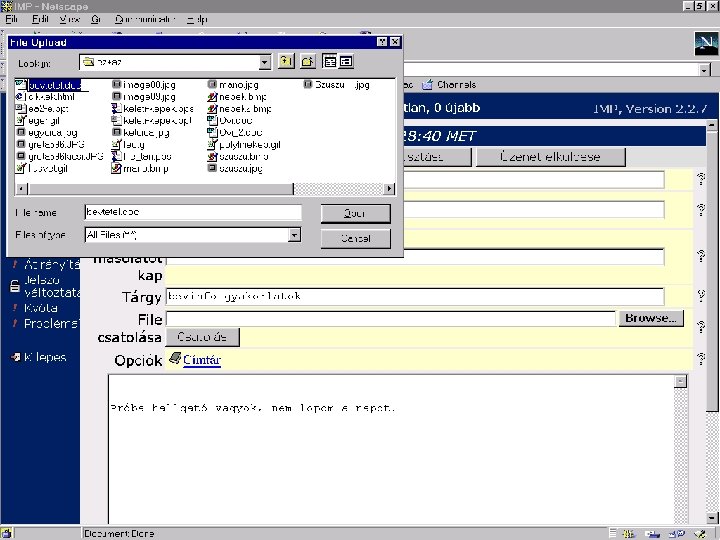Click the help icon beside Tárgy field
Screen dimensions: 720x540
click(x=701, y=295)
